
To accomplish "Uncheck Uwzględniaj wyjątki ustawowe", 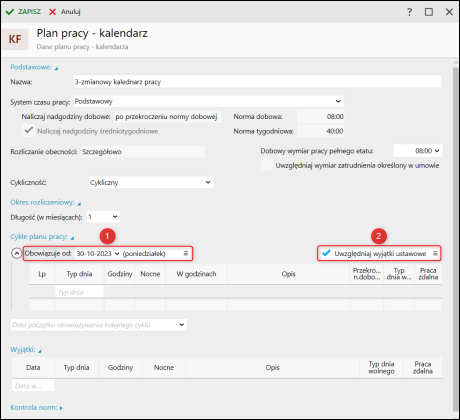I will pyautogui.click(x=326, y=253).
